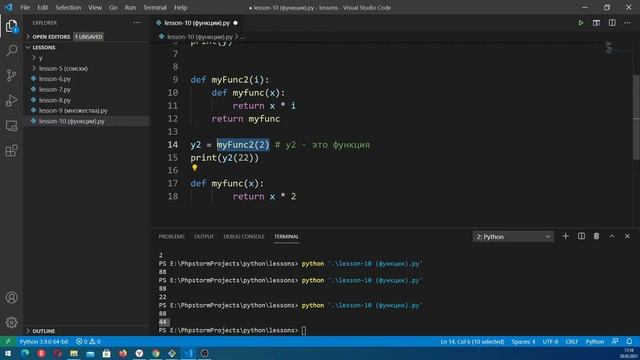Viewport: 640px width, 360px height.
Task: Click the open changes icon in editor toolbar
Action: (596, 23)
